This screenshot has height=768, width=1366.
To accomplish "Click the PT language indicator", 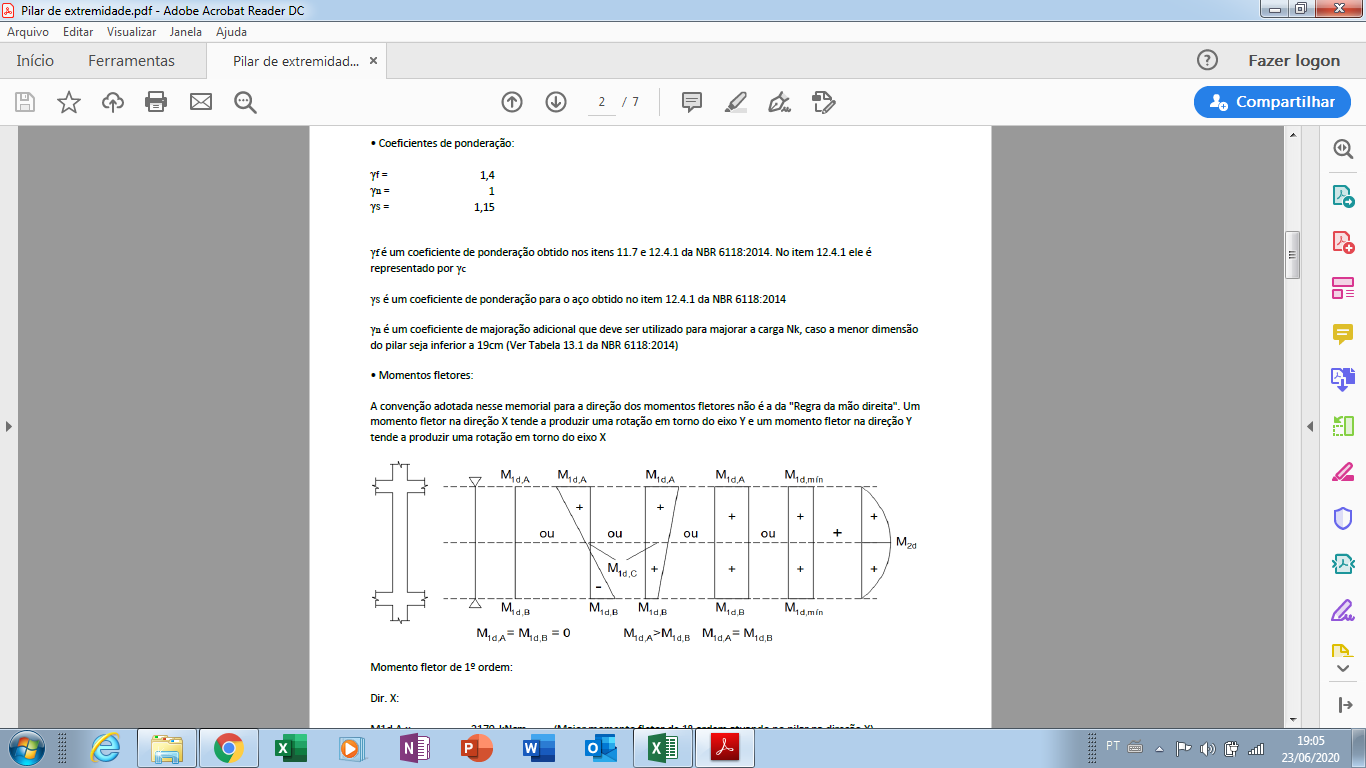I will (1113, 746).
